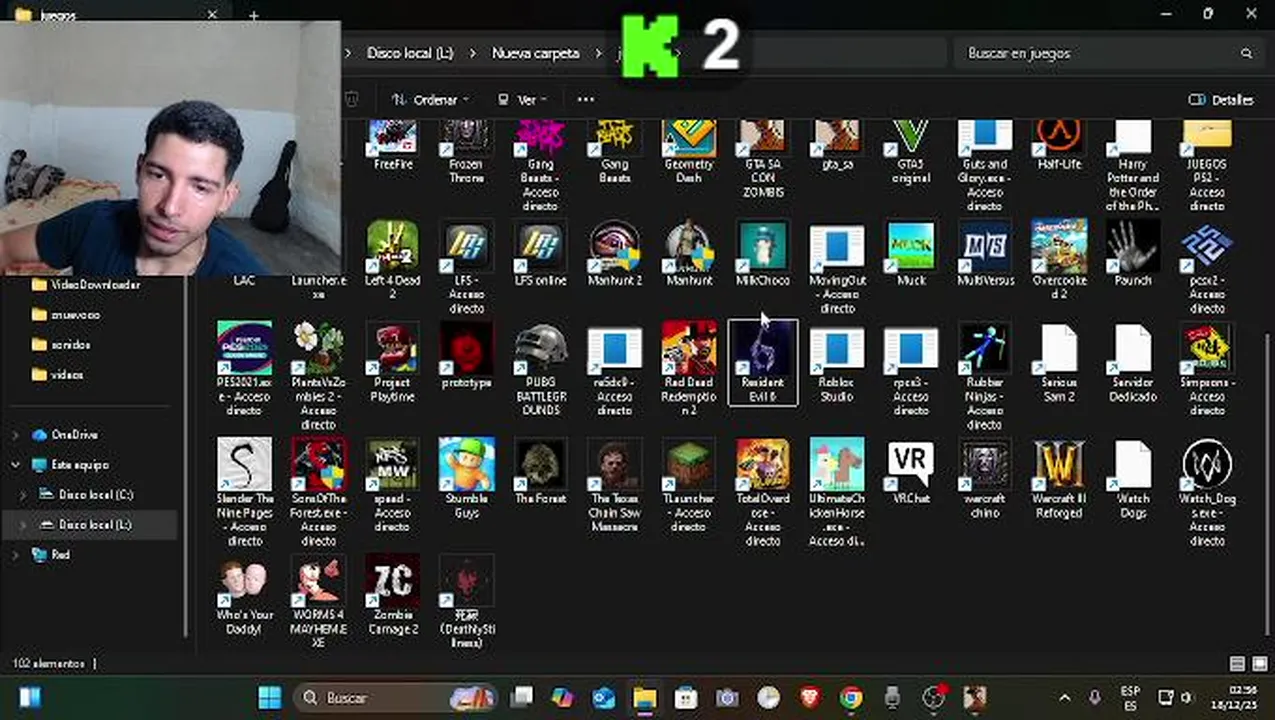1275x720 pixels.
Task: Open Brave browser from the taskbar
Action: pyautogui.click(x=809, y=697)
